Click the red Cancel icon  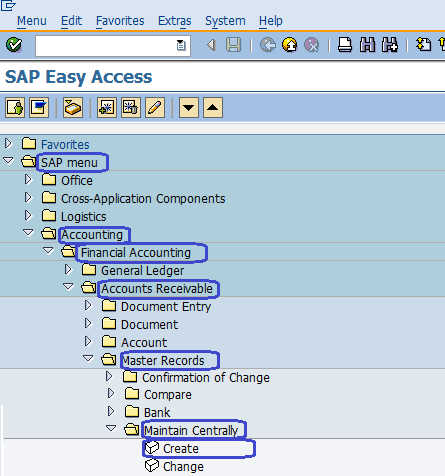point(312,45)
